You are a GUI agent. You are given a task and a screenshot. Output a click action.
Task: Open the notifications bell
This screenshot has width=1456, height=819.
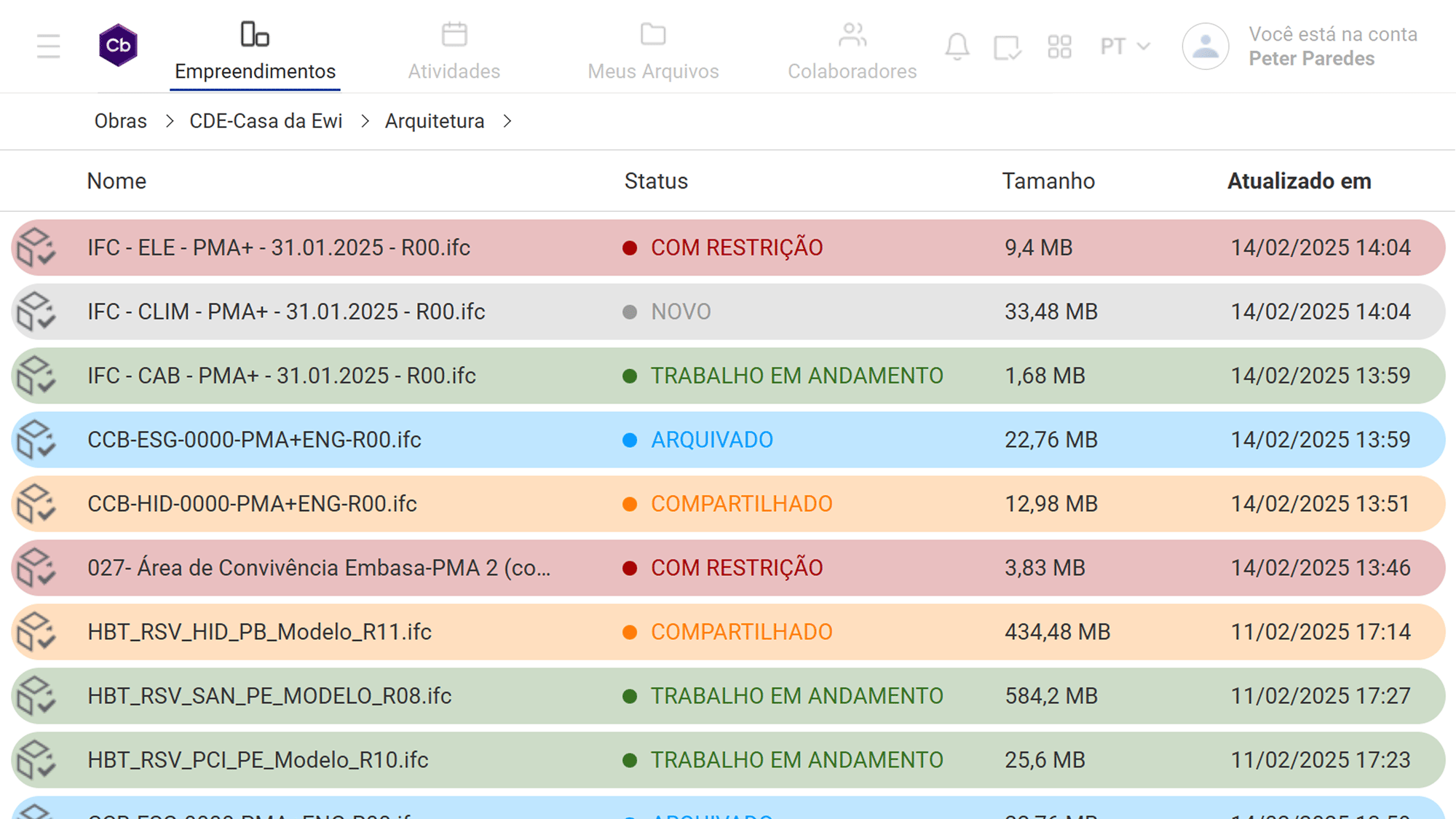click(957, 47)
